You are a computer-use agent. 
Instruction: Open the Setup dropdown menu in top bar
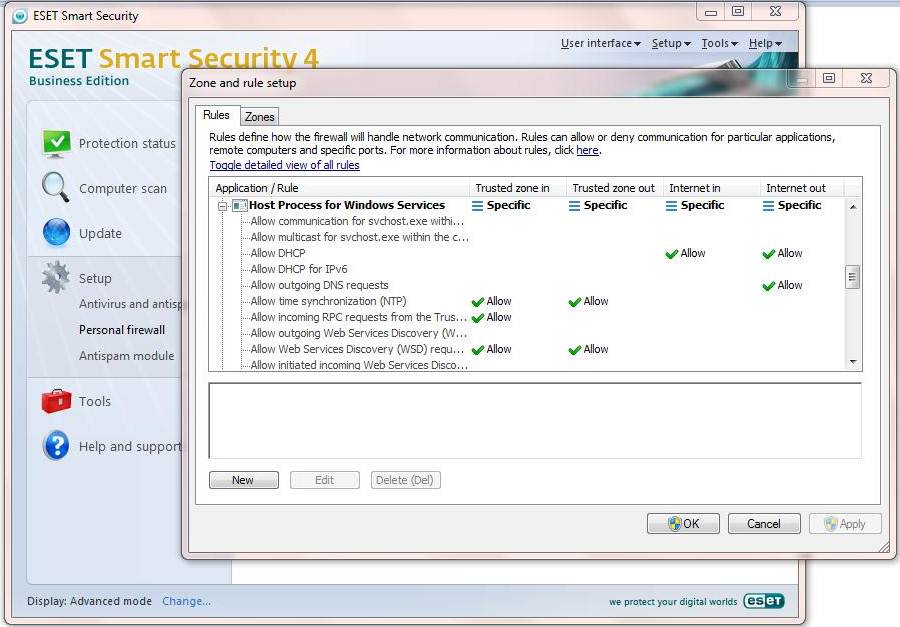[x=671, y=43]
